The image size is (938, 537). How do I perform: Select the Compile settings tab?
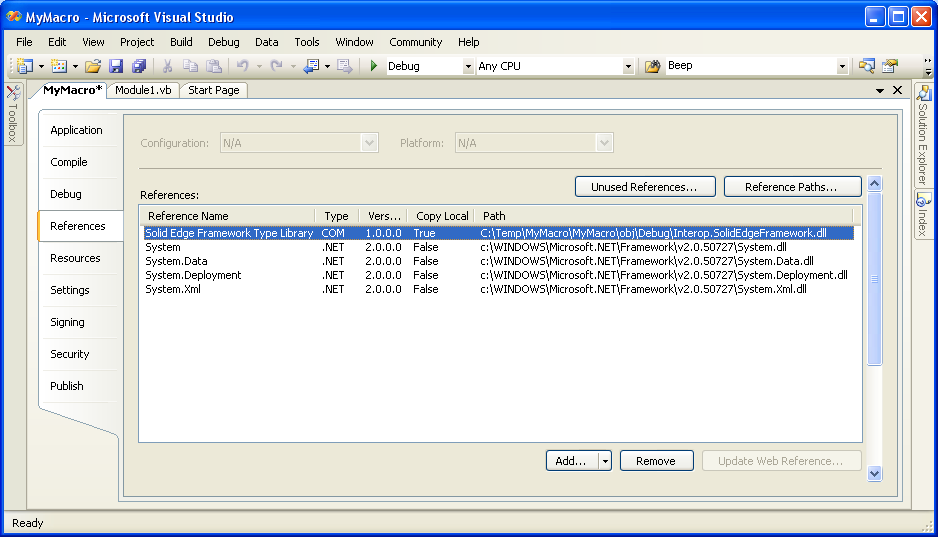pyautogui.click(x=69, y=162)
